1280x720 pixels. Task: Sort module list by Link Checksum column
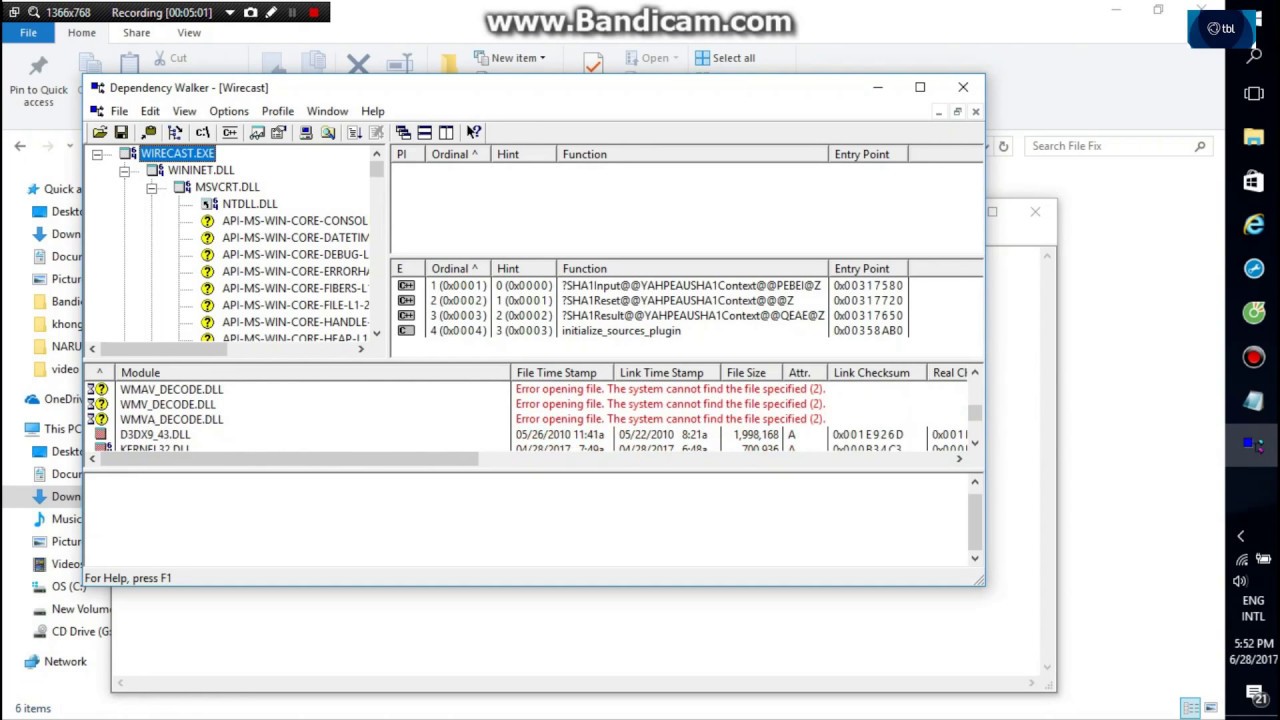pyautogui.click(x=877, y=373)
